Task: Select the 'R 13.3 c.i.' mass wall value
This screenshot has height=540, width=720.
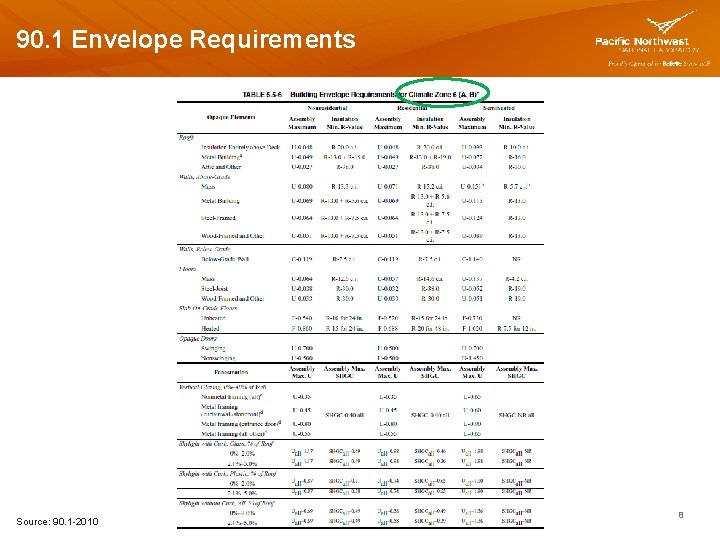Action: coord(344,187)
